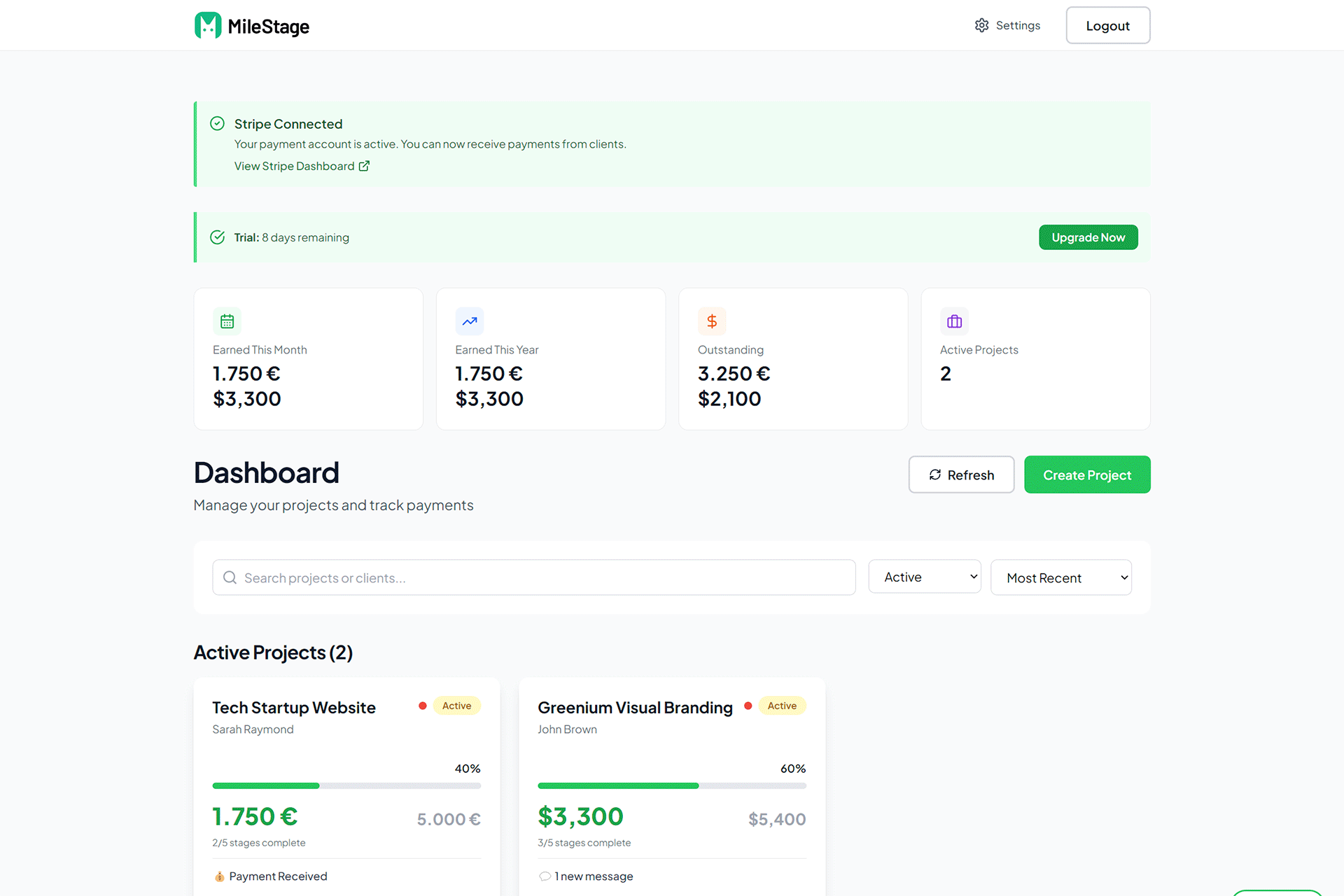The height and width of the screenshot is (896, 1344).
Task: Click the calendar icon on Earned This Month
Action: tap(227, 321)
